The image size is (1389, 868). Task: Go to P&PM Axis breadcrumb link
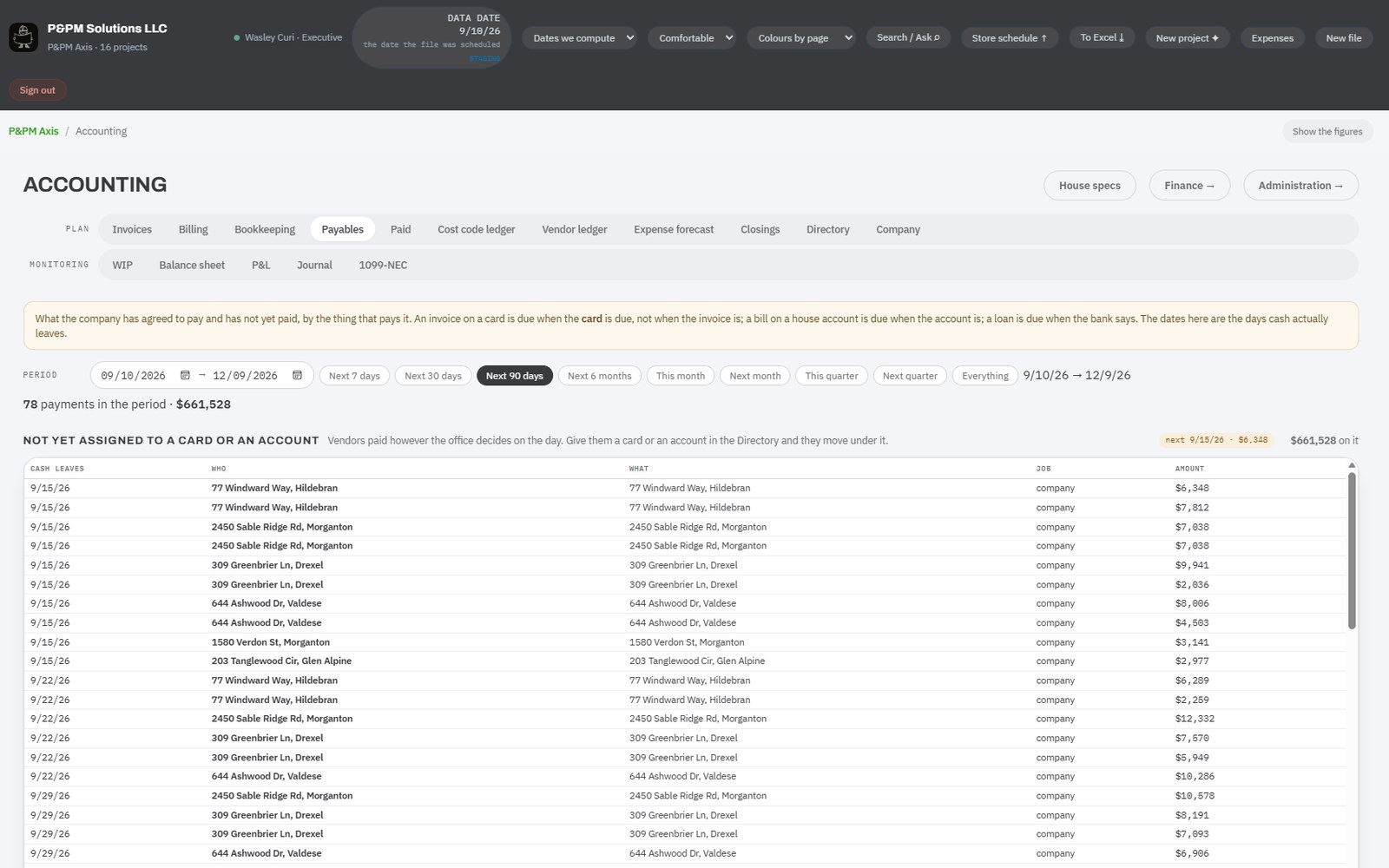[x=34, y=131]
